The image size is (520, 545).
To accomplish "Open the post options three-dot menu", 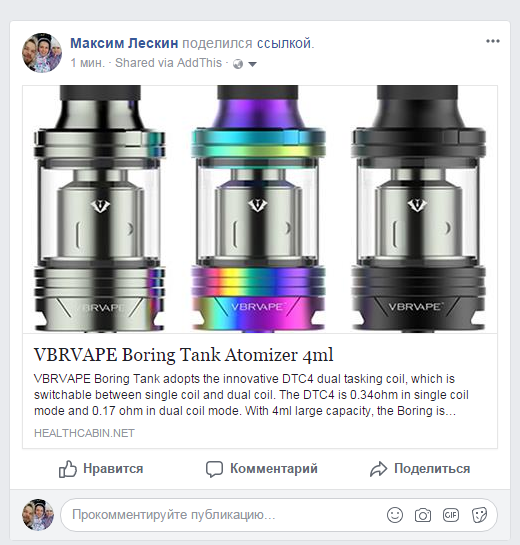I will 493,41.
